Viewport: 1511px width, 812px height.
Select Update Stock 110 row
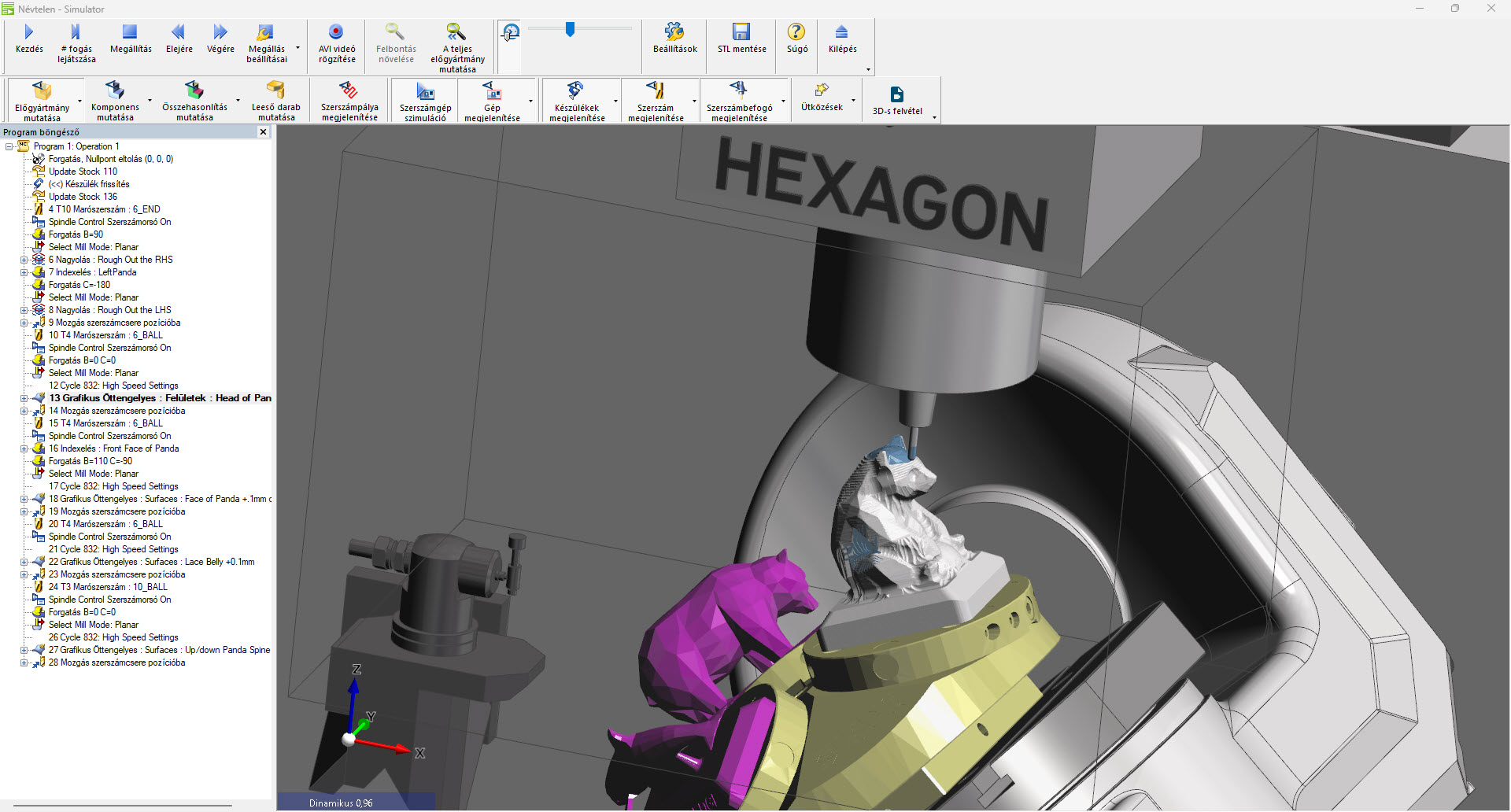(83, 172)
